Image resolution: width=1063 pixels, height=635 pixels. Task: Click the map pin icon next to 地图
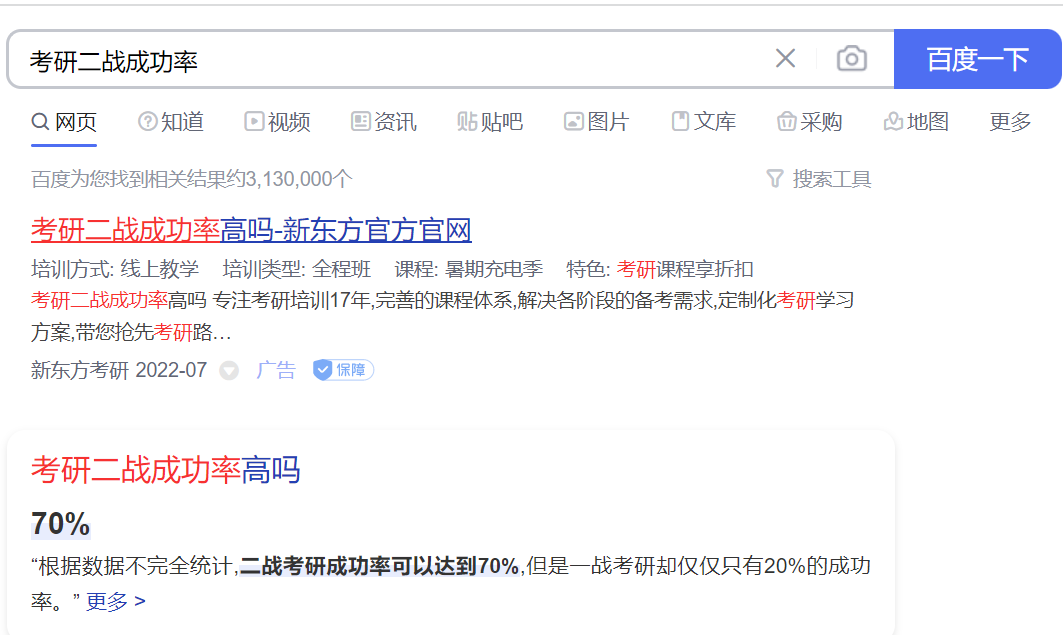[890, 122]
